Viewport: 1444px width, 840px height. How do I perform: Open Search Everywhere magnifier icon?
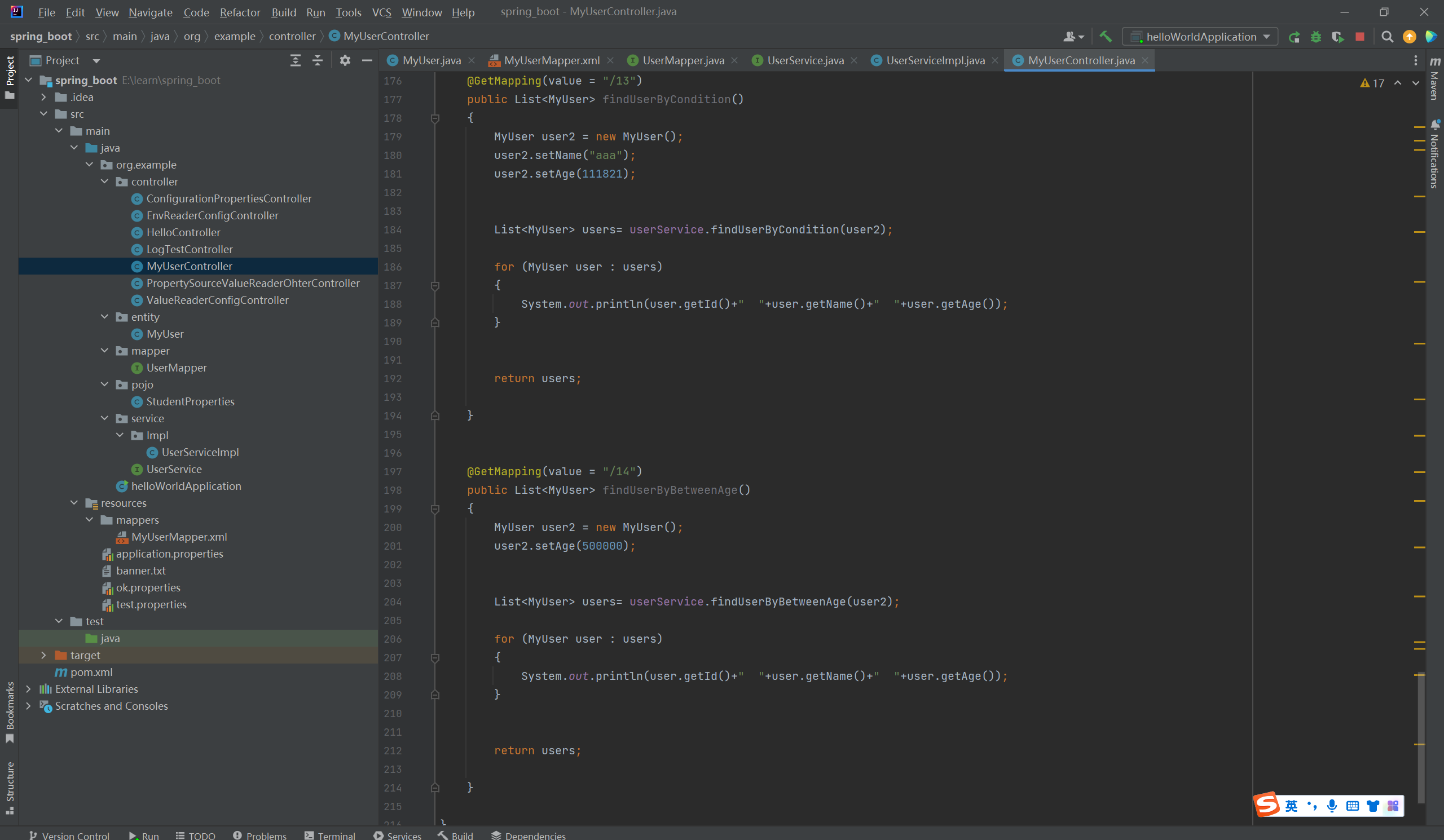[x=1386, y=37]
